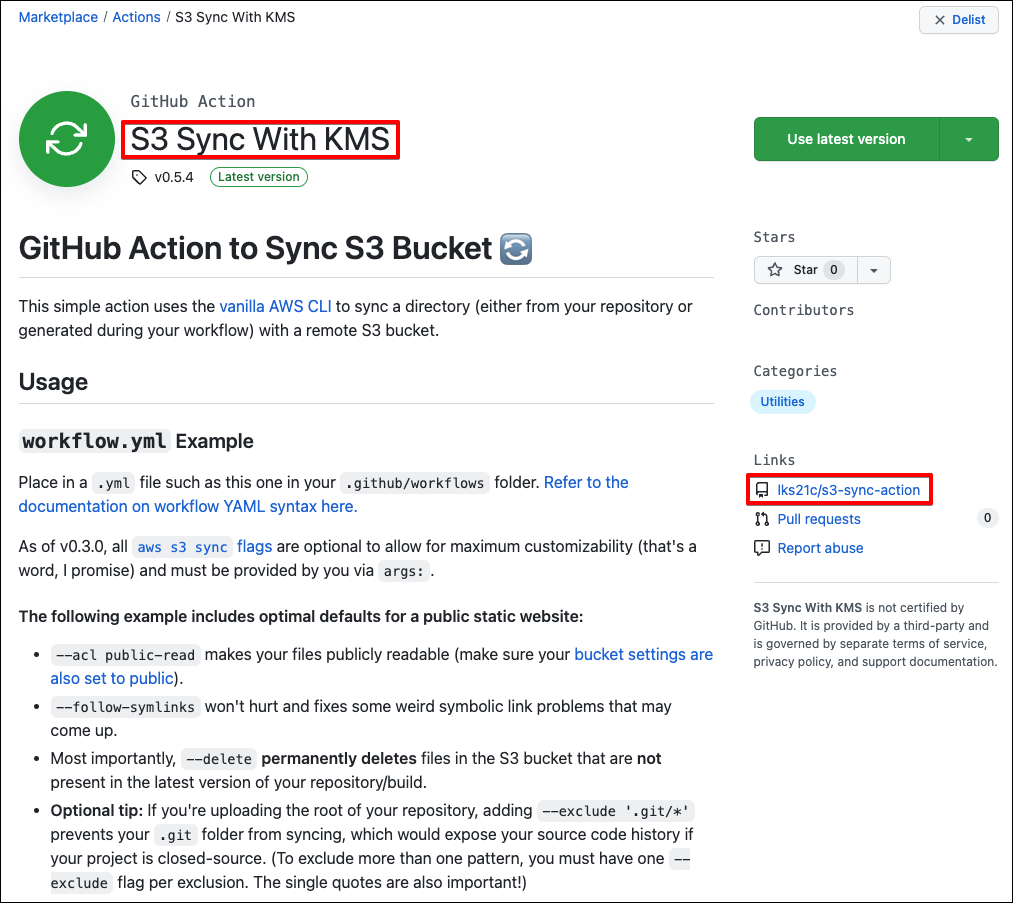Go to Actions breadcrumb
Viewport: 1013px width, 903px height.
136,17
